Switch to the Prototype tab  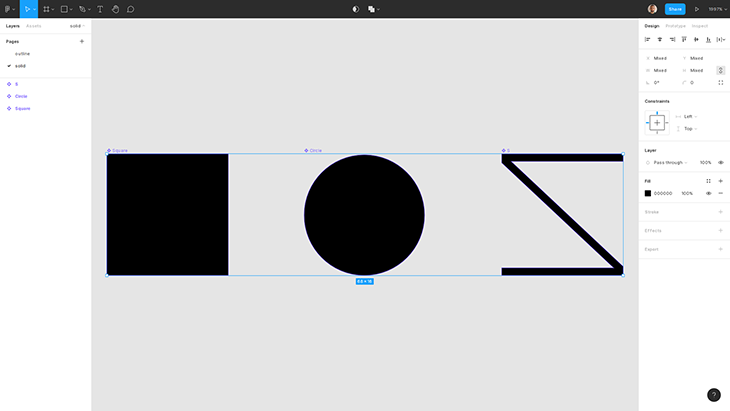point(676,26)
